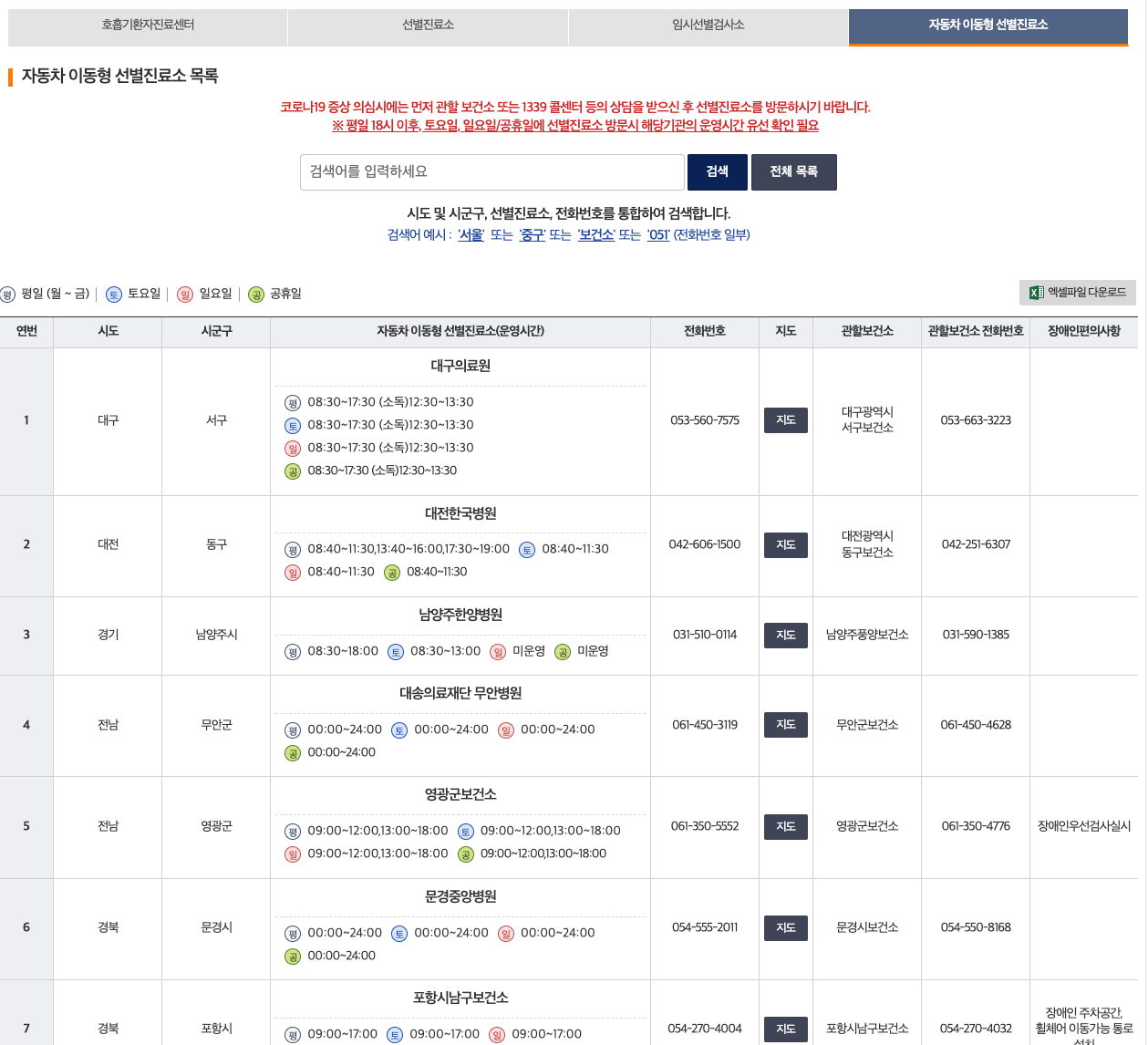Image resolution: width=1148 pixels, height=1045 pixels.
Task: Select the 자동차 이동형 선별진료소 tab
Action: (x=988, y=26)
